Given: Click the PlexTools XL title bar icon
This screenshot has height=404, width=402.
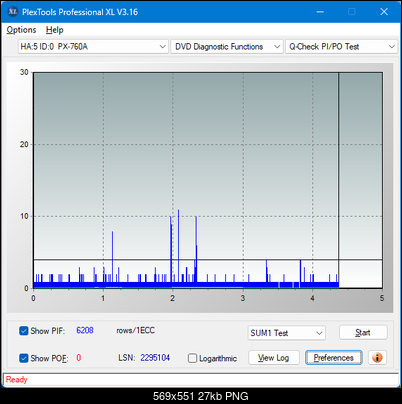Looking at the screenshot, I should 13,12.
